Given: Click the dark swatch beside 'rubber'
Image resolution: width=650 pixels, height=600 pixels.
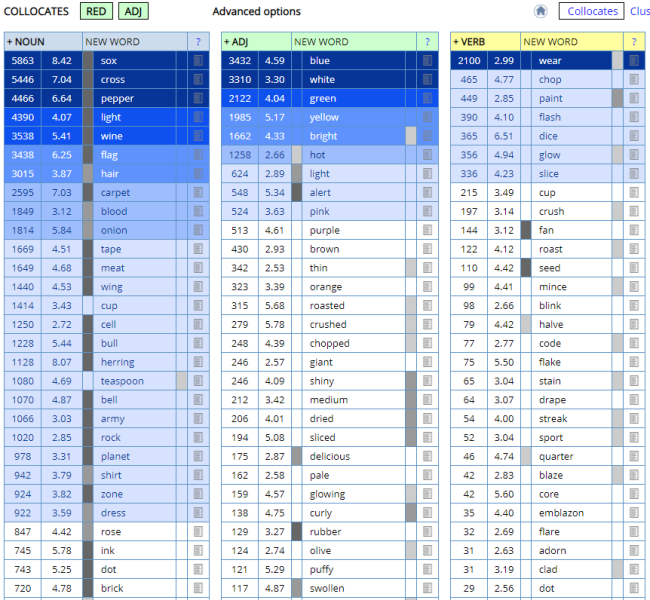Looking at the screenshot, I should click(297, 532).
